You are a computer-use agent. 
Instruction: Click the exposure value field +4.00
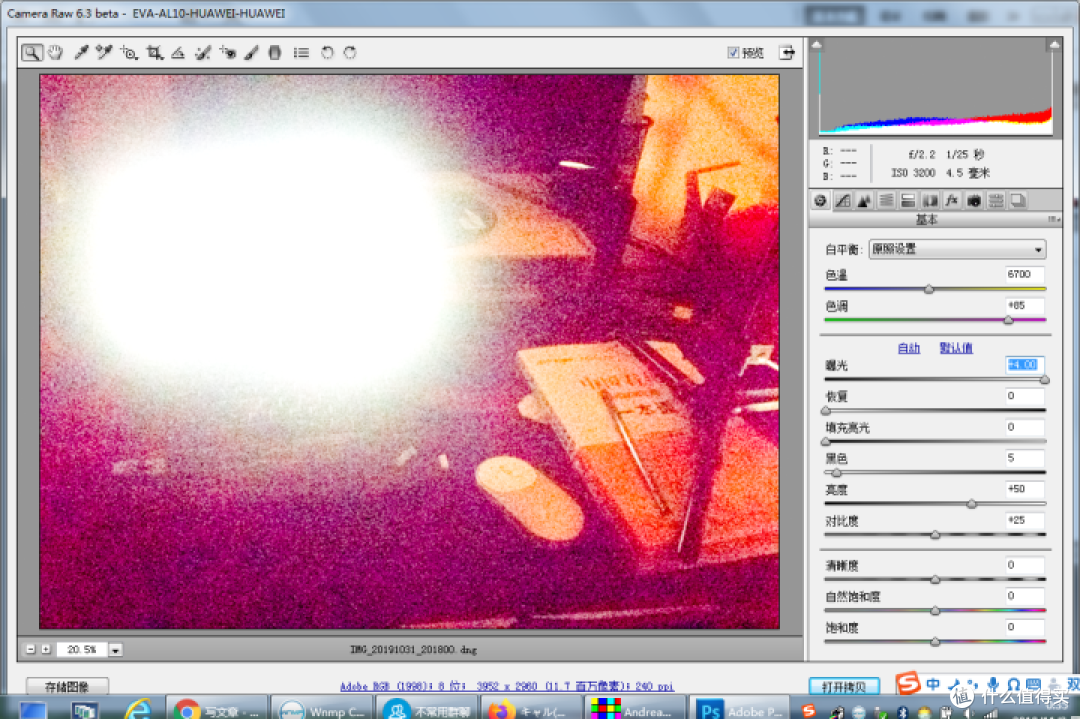pos(1024,364)
